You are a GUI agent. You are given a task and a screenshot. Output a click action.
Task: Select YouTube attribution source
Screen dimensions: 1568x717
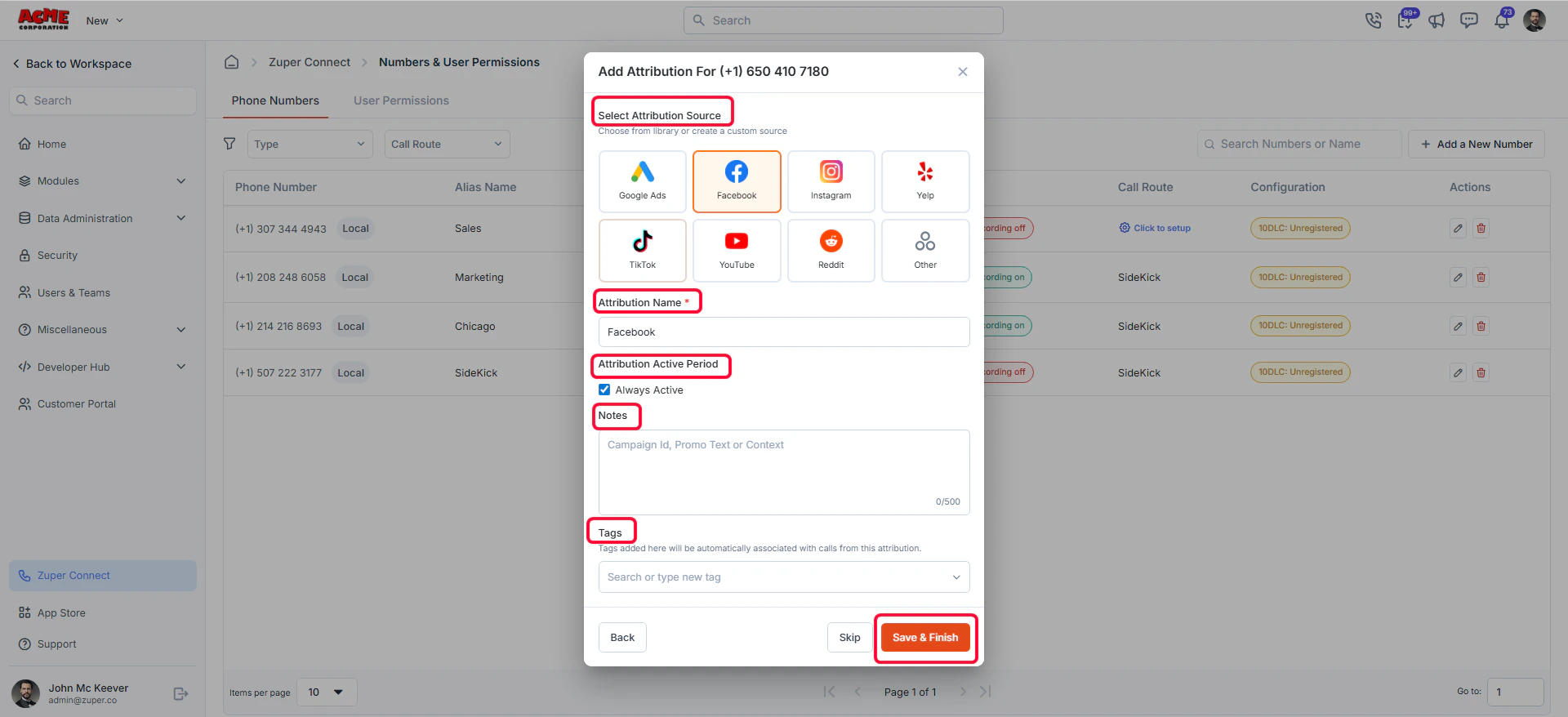pyautogui.click(x=737, y=251)
